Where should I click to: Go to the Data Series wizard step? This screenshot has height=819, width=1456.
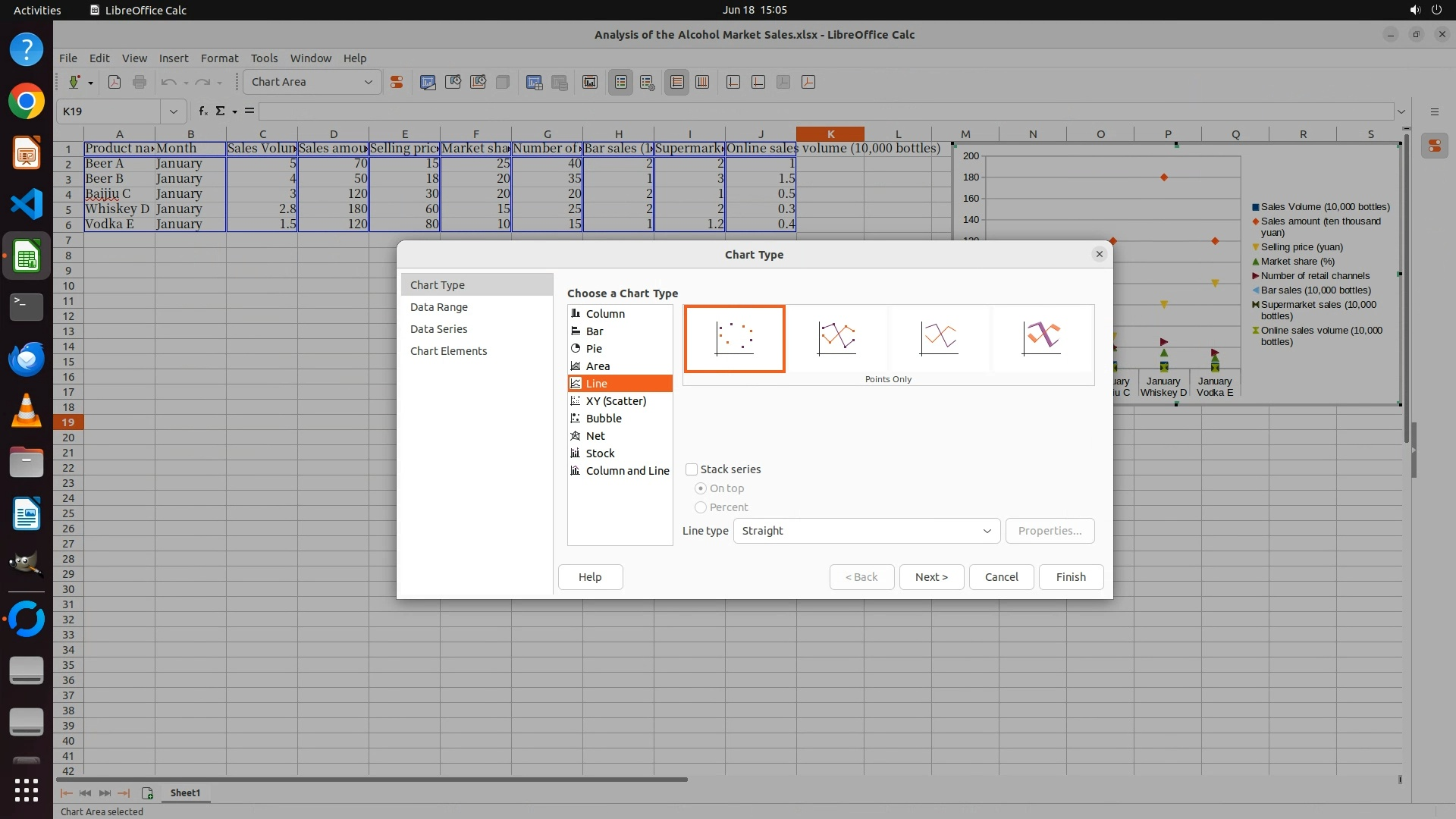click(438, 329)
